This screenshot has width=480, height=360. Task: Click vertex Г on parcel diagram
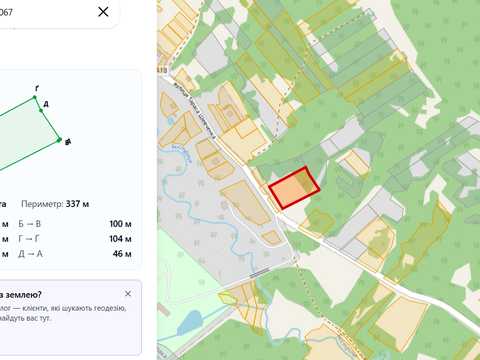coord(35,97)
